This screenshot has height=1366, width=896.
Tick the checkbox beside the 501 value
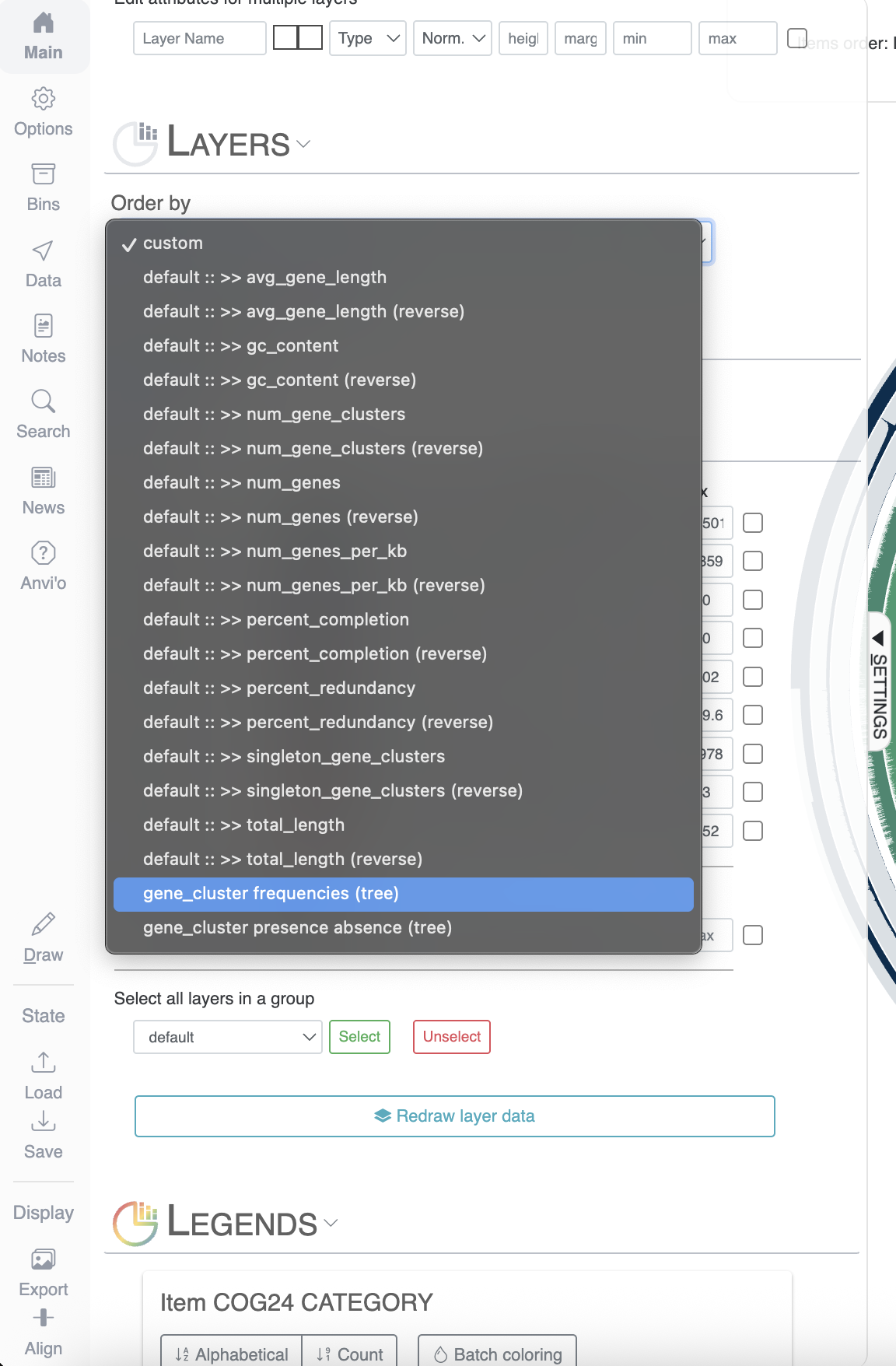click(x=752, y=523)
